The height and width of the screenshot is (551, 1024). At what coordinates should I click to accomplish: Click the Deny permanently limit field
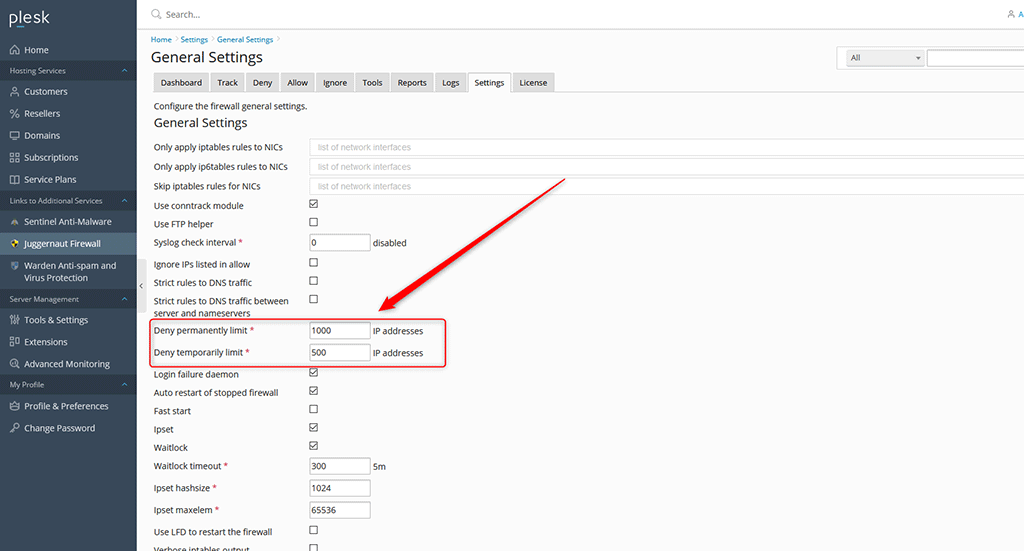pyautogui.click(x=340, y=331)
